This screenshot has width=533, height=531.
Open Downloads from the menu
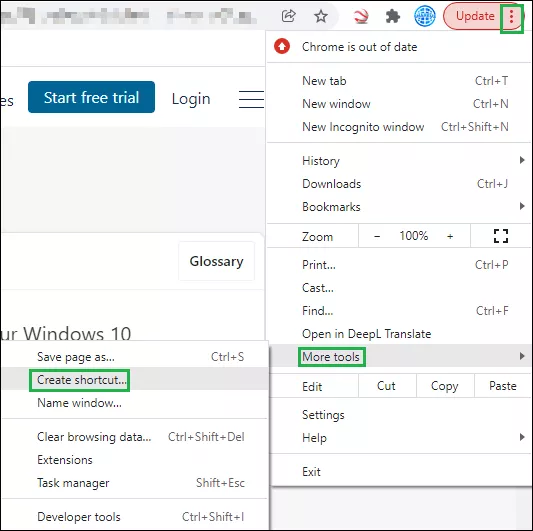click(399, 184)
